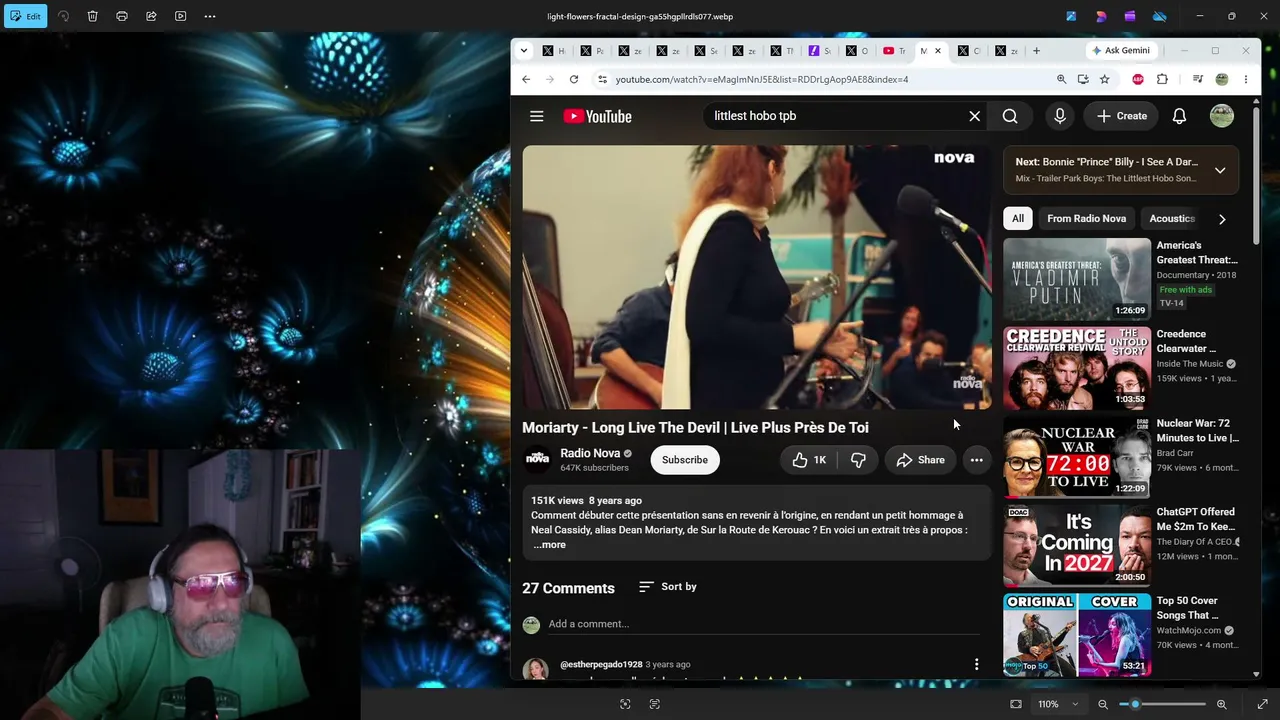Expand the video description with '...more'

point(549,545)
